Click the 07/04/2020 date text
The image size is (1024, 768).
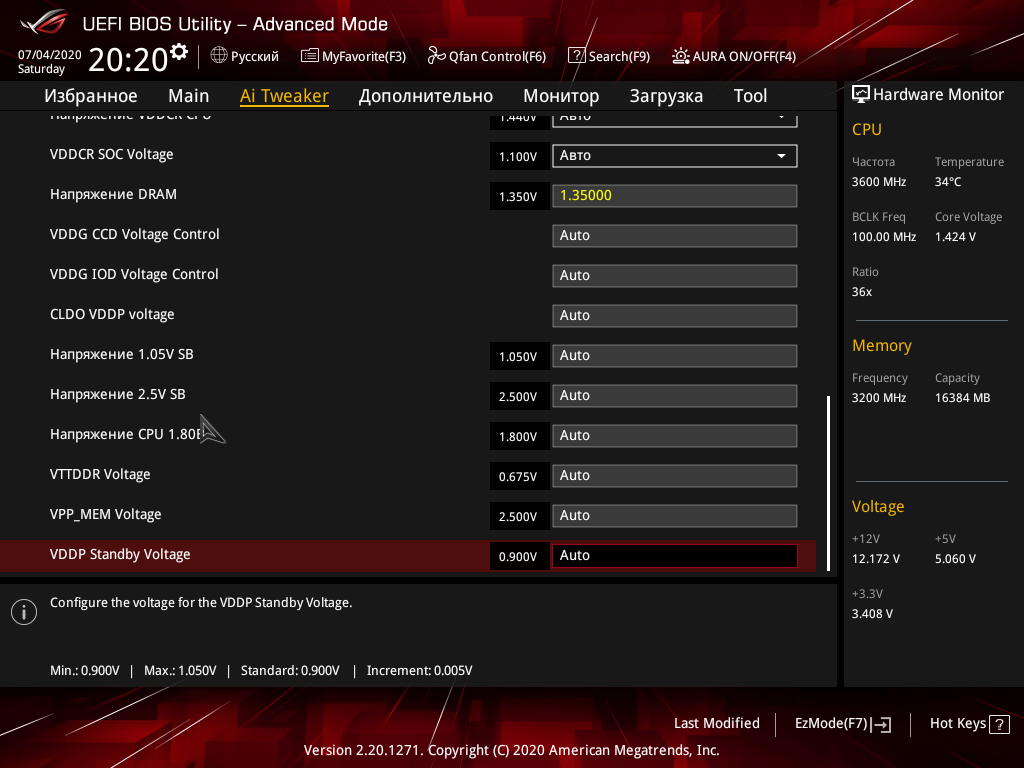click(x=50, y=55)
